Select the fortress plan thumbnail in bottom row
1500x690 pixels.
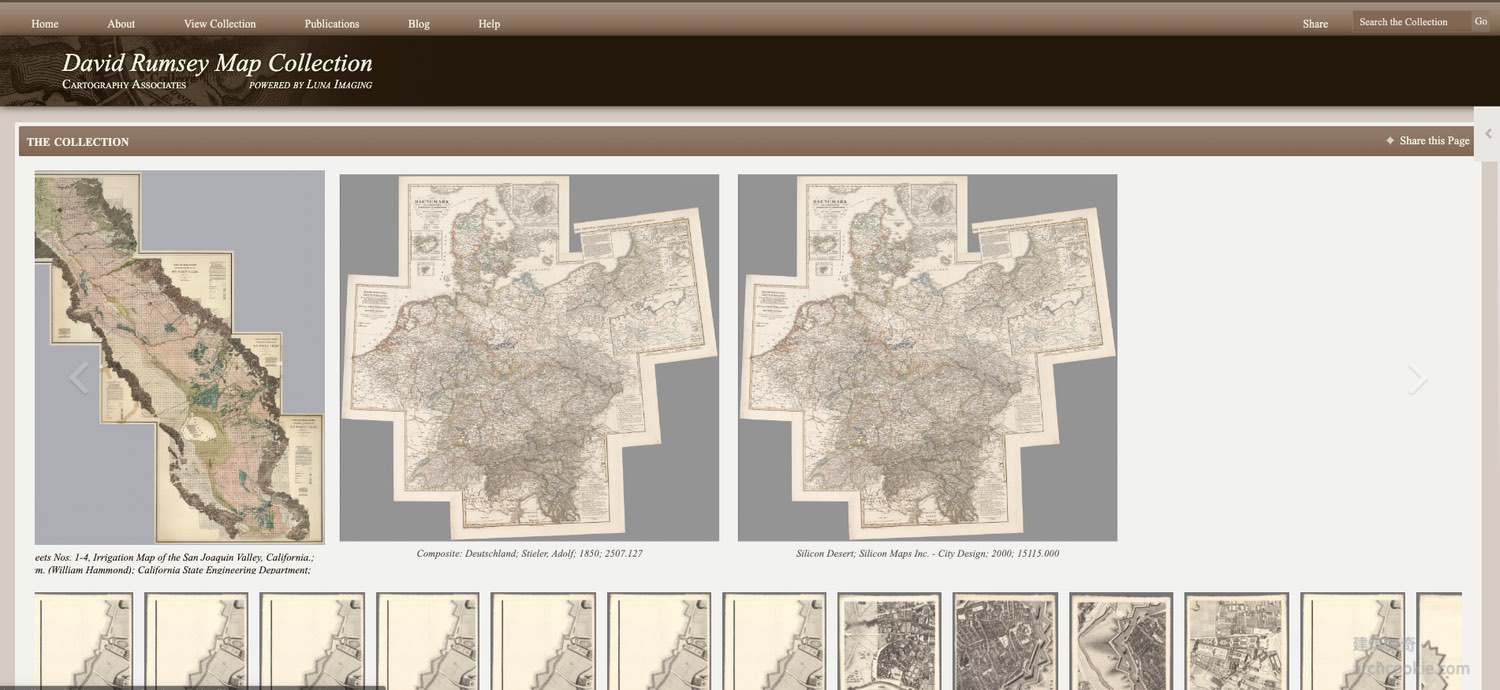coord(1120,640)
